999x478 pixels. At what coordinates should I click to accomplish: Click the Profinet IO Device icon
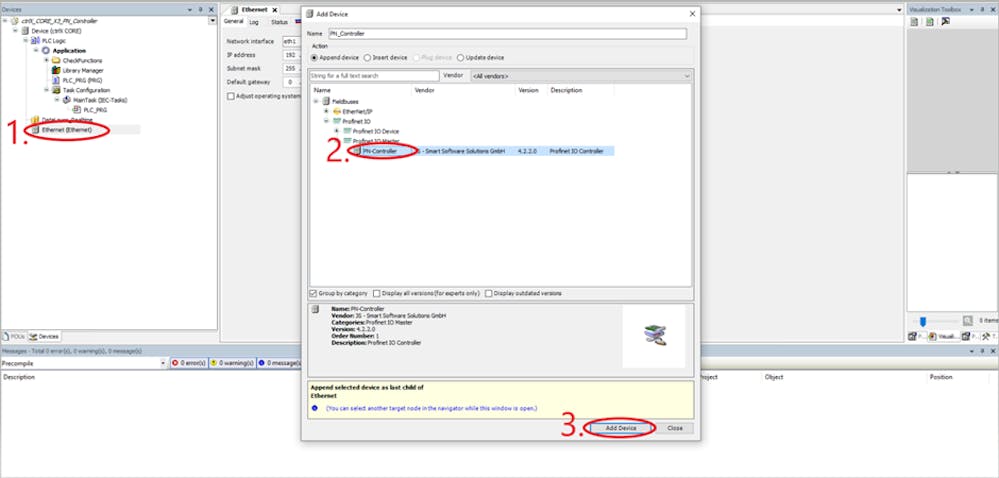[x=347, y=131]
